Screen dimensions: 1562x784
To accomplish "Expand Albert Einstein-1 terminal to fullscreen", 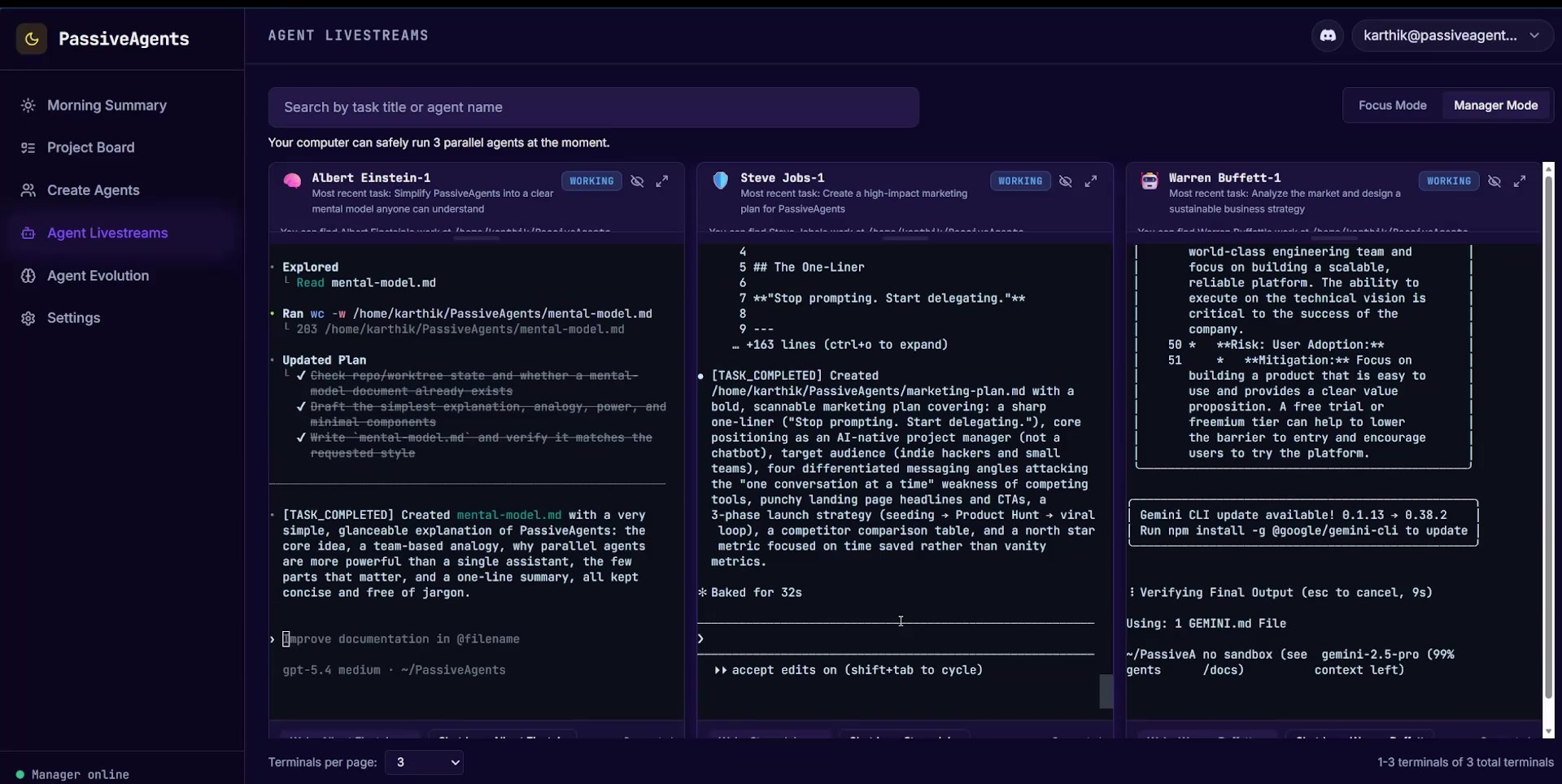I will pos(662,181).
